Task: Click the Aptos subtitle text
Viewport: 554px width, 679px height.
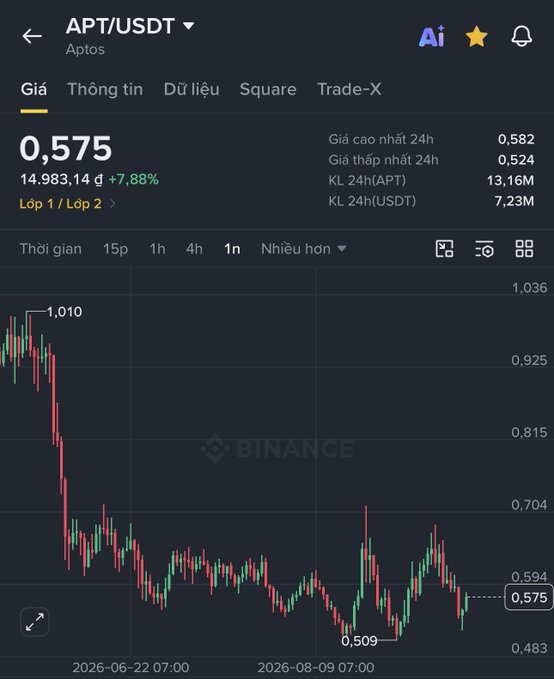Action: click(85, 49)
